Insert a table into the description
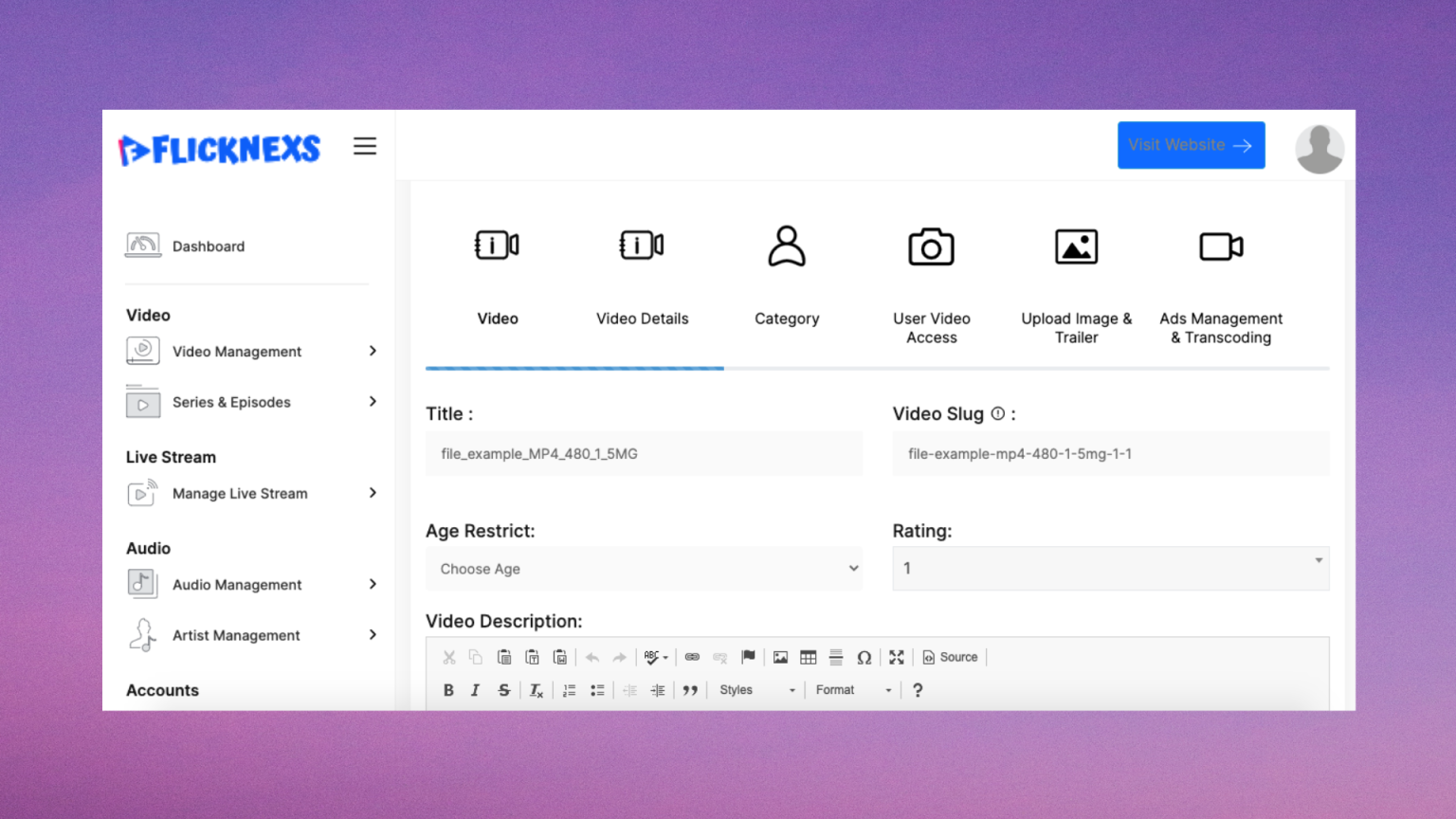This screenshot has height=819, width=1456. click(808, 657)
